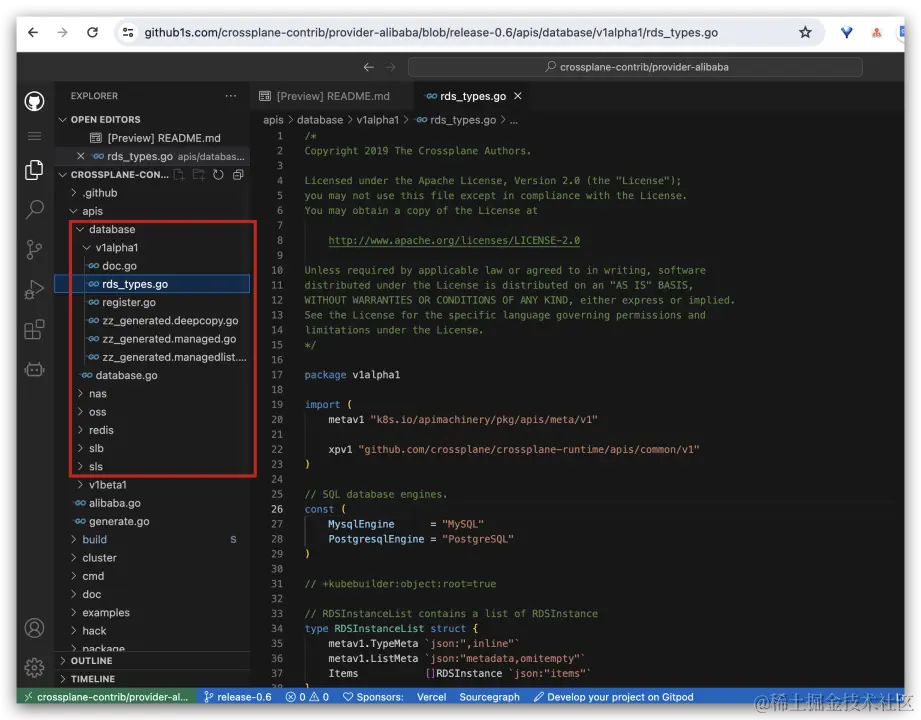The height and width of the screenshot is (720, 921).
Task: Open the Apache license URL link
Action: click(454, 240)
